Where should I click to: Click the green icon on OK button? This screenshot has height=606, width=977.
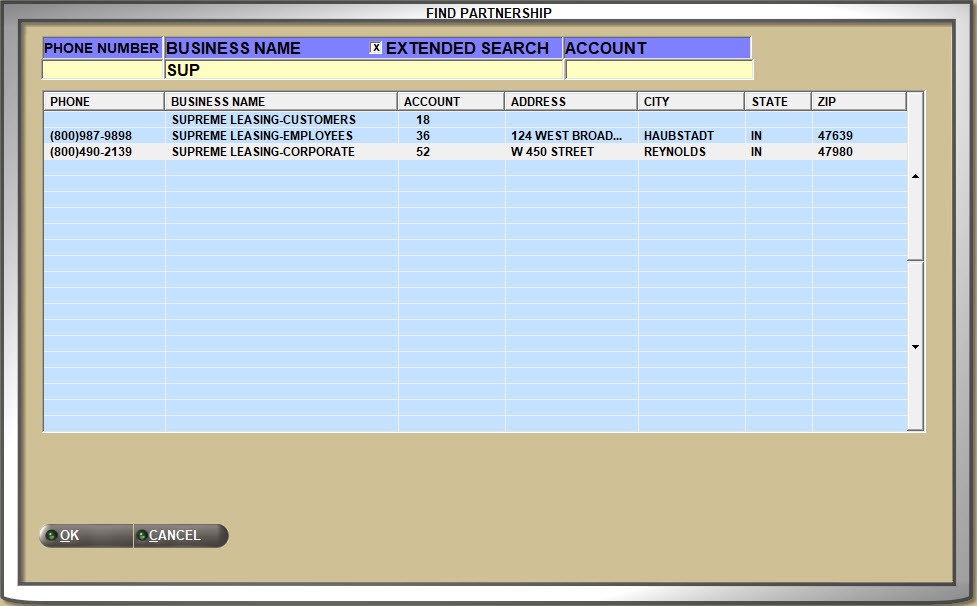click(x=51, y=536)
